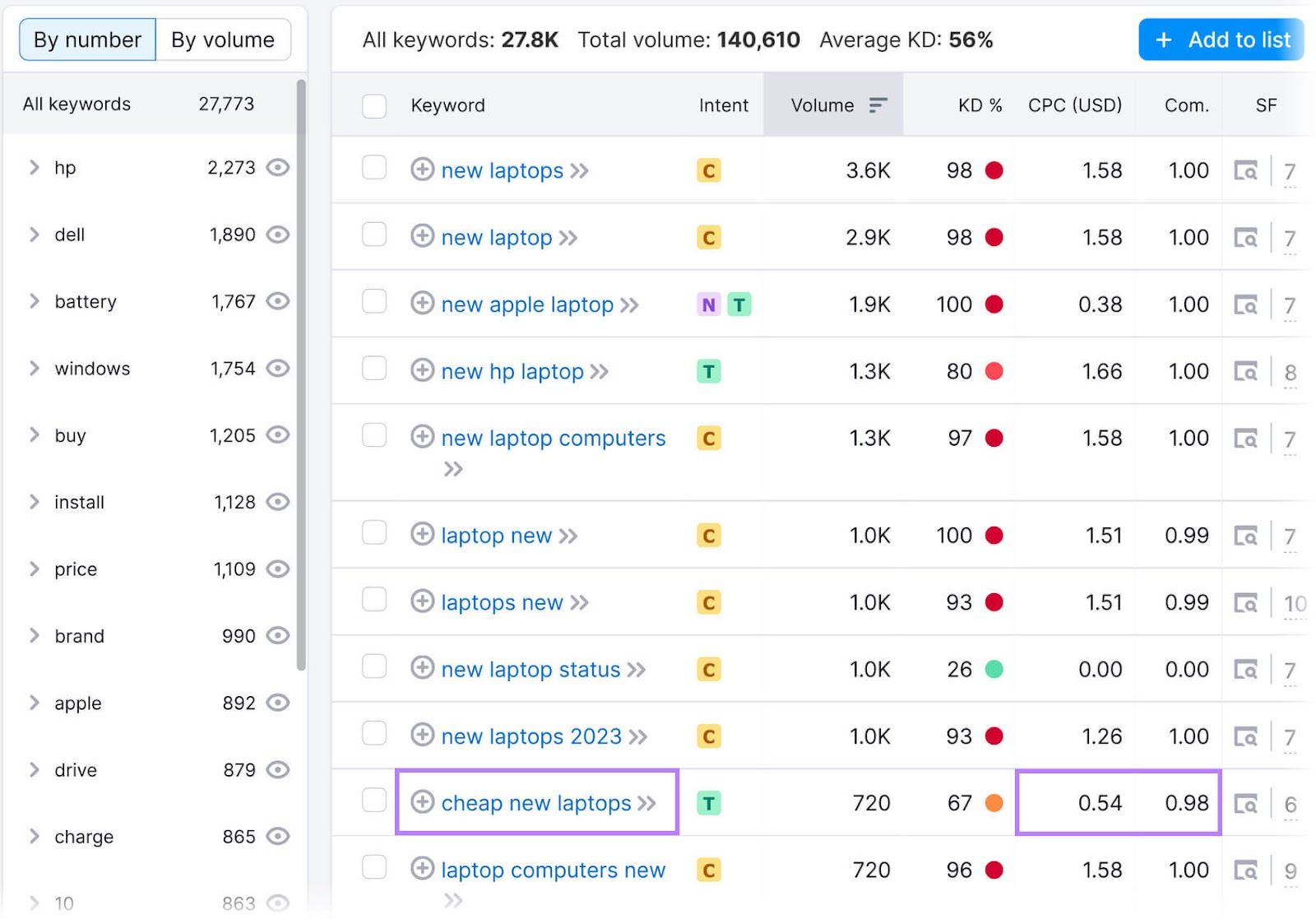Click the "Add to list" button

point(1221,39)
